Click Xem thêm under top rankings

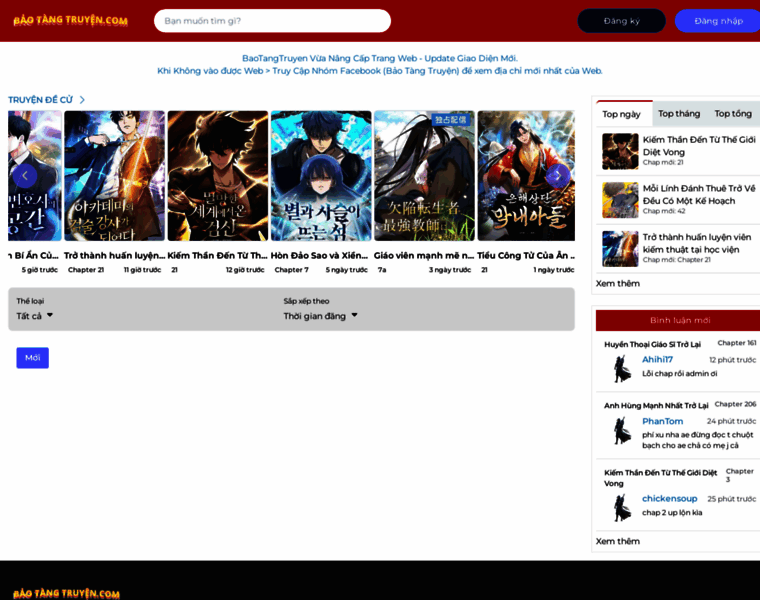pyautogui.click(x=618, y=284)
